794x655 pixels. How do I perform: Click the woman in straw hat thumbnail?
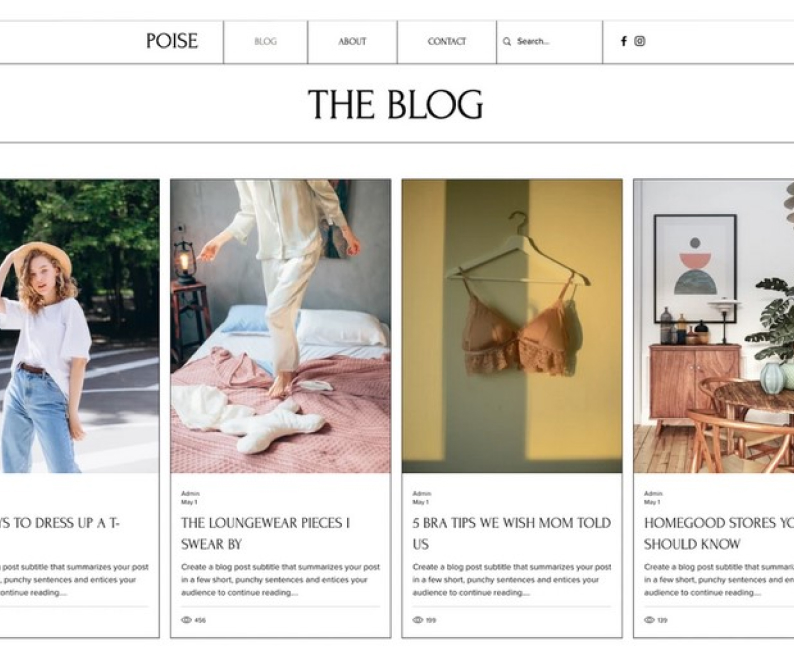79,326
